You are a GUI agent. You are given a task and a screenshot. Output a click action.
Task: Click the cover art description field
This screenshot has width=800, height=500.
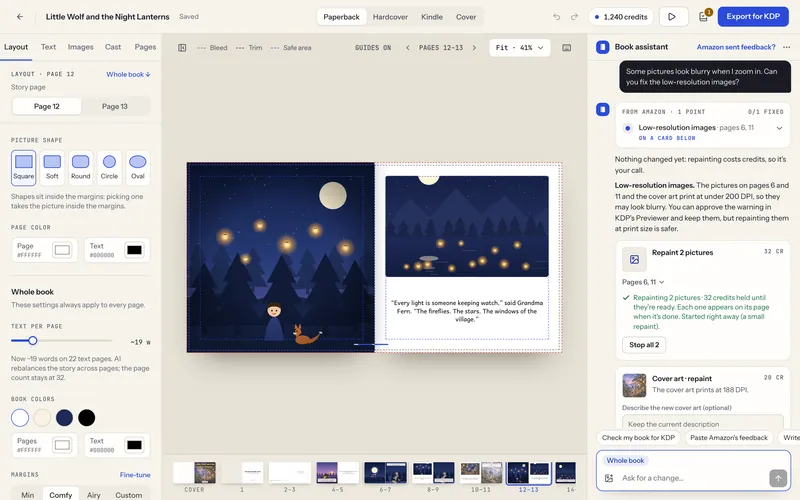click(x=703, y=423)
